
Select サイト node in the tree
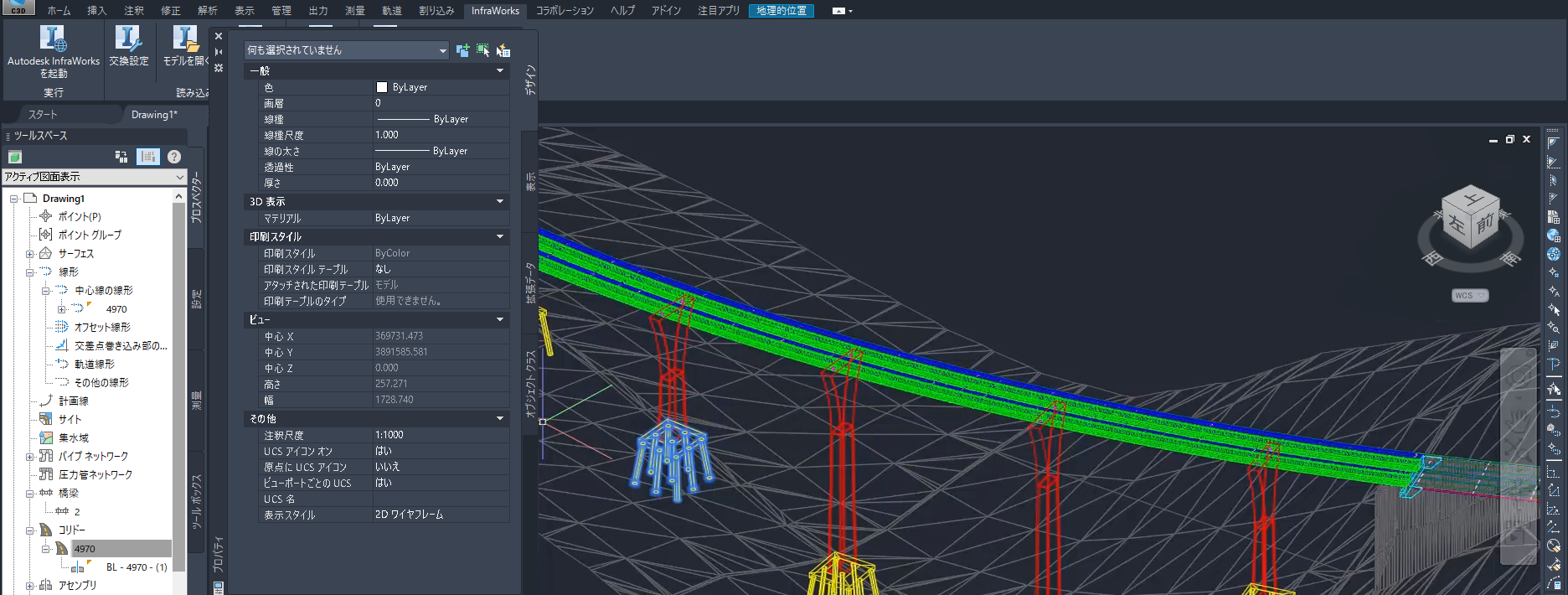(x=70, y=419)
